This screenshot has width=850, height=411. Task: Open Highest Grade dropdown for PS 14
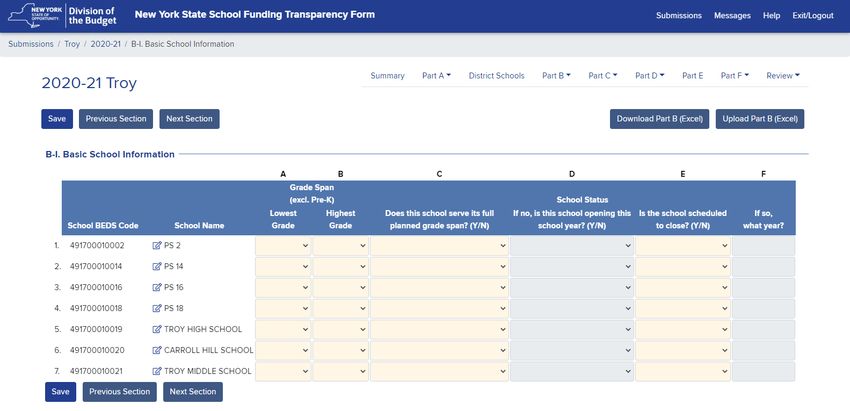point(340,267)
